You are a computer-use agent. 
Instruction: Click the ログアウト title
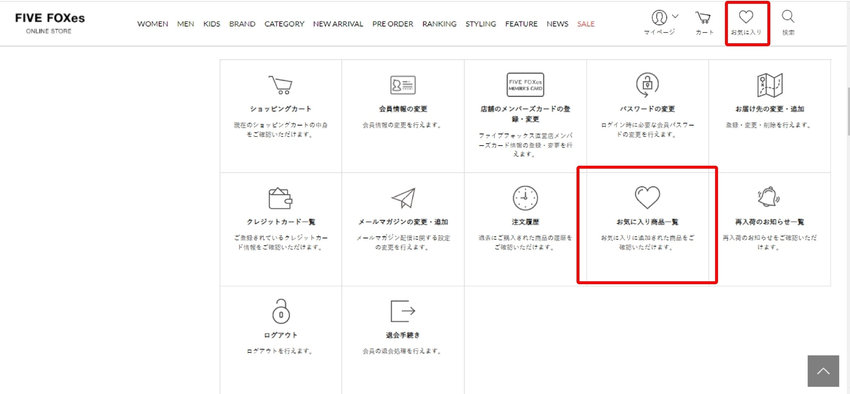[x=281, y=335]
